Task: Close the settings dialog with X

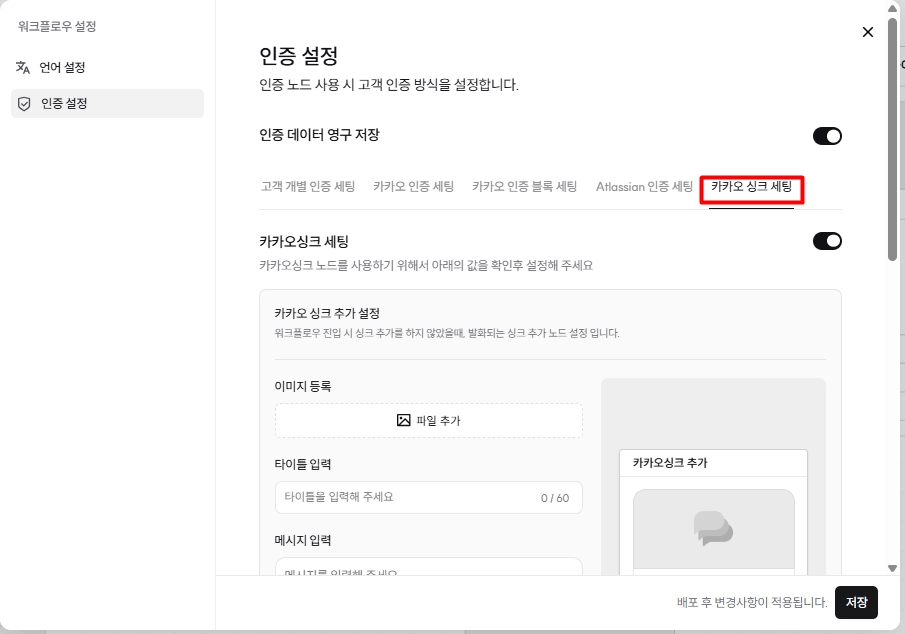Action: 867,32
